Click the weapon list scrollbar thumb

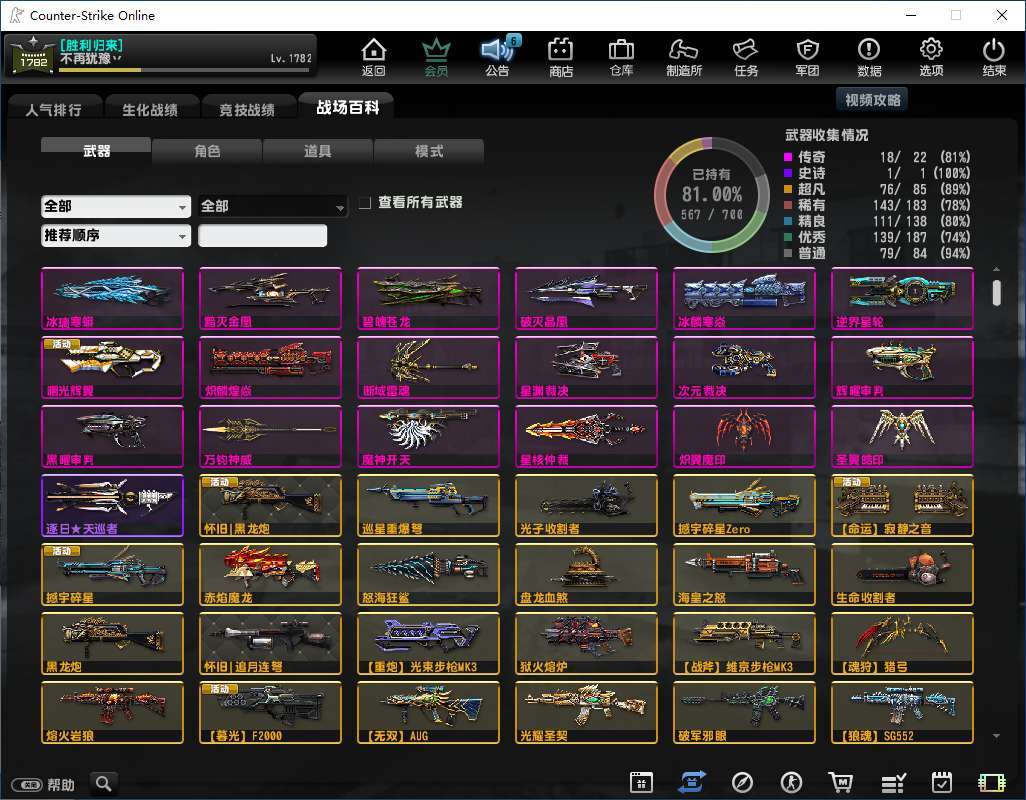(996, 292)
